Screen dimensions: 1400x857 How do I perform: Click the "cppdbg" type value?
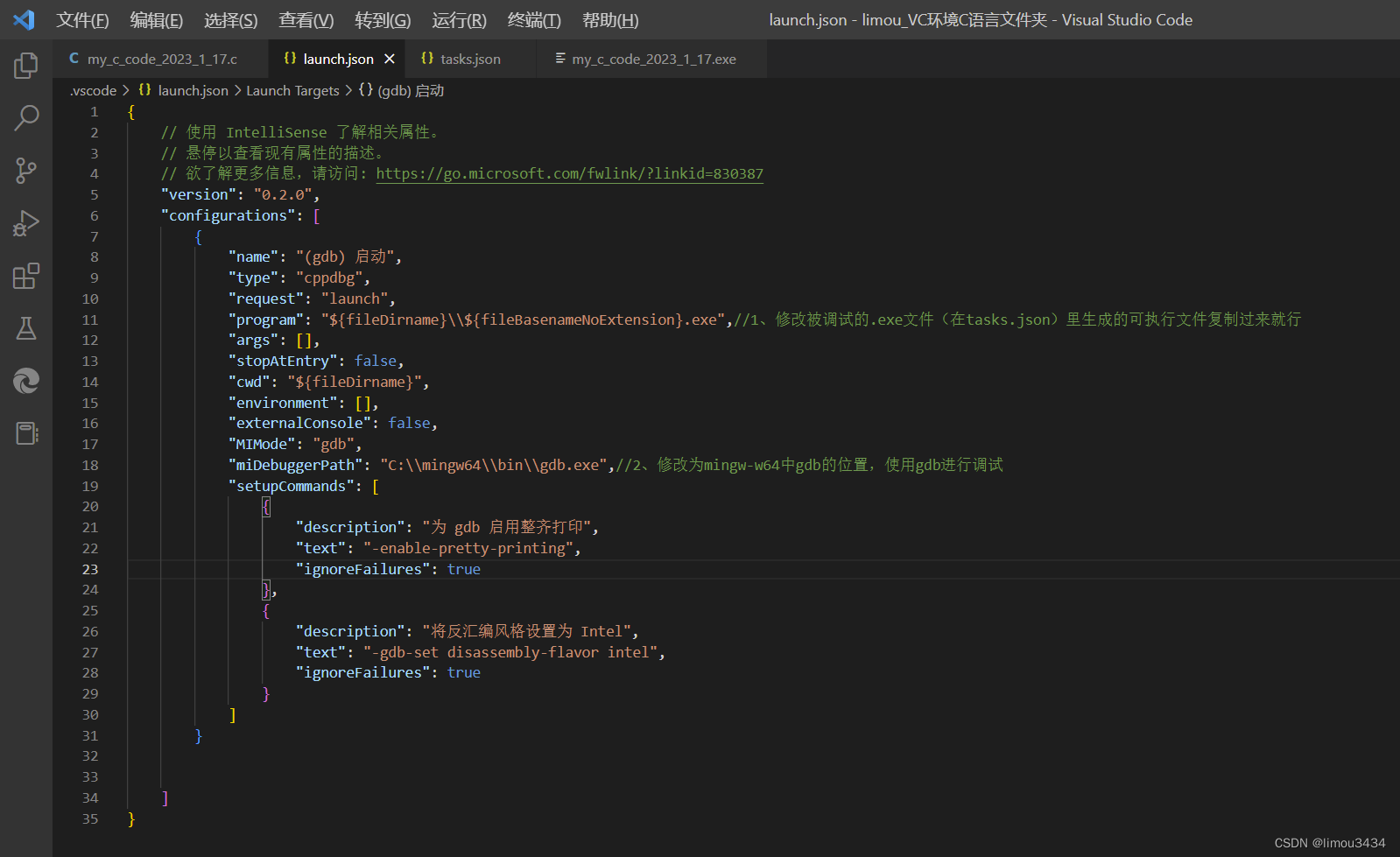[x=329, y=277]
